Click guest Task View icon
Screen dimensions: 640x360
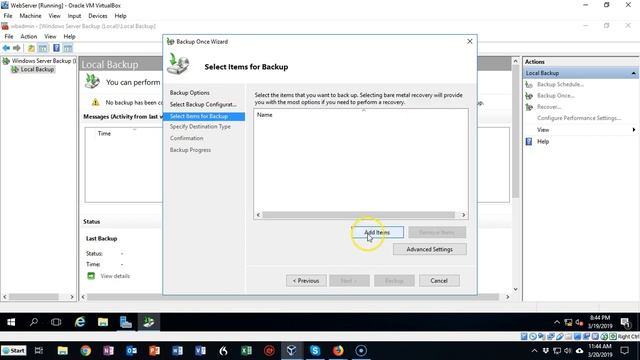click(56, 322)
